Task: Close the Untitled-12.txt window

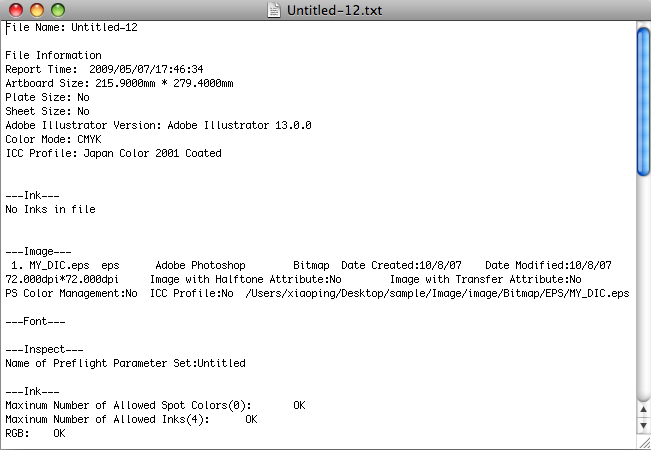Action: point(14,10)
